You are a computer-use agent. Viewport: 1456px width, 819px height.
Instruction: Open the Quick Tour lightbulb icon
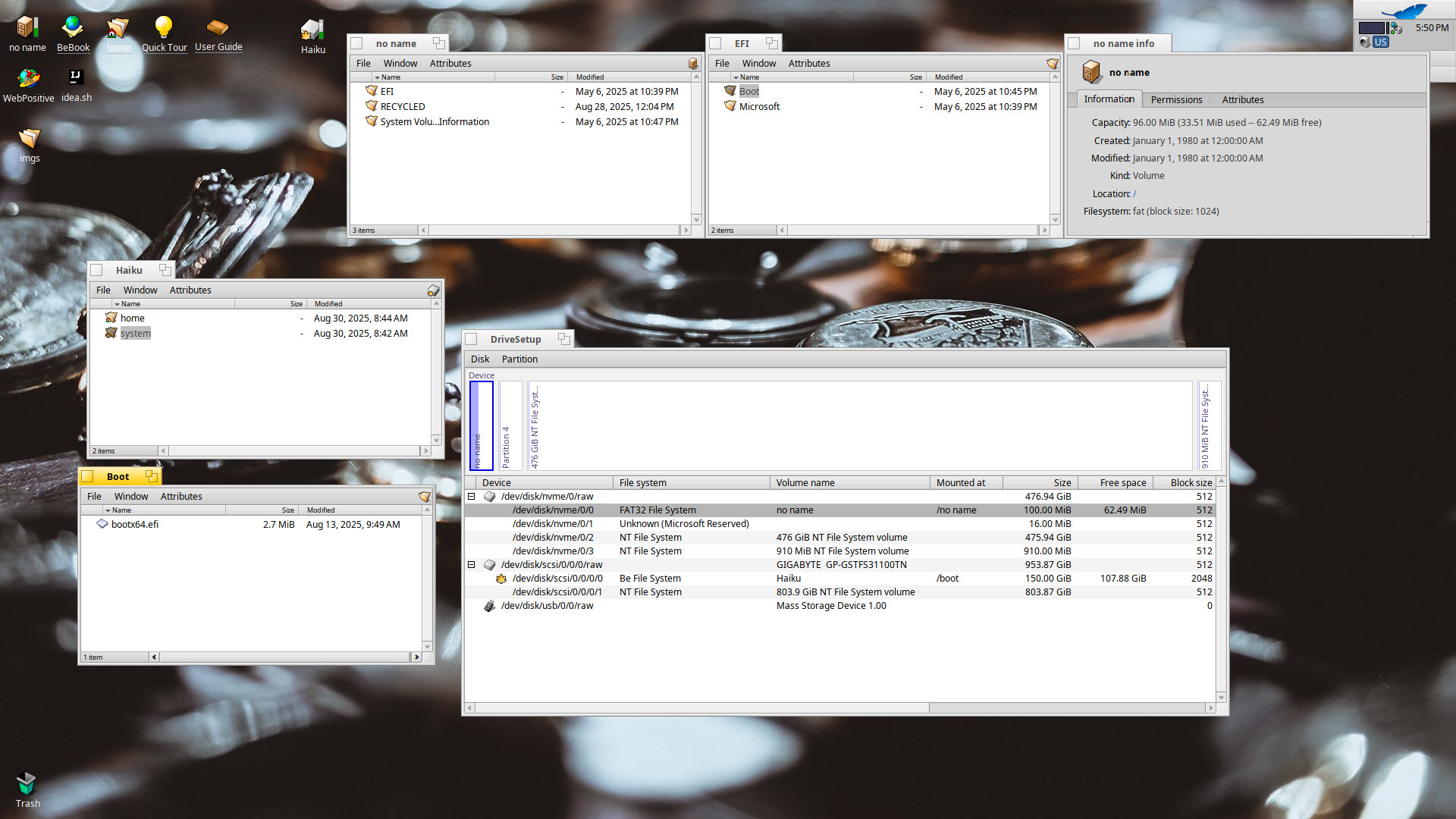(x=163, y=29)
